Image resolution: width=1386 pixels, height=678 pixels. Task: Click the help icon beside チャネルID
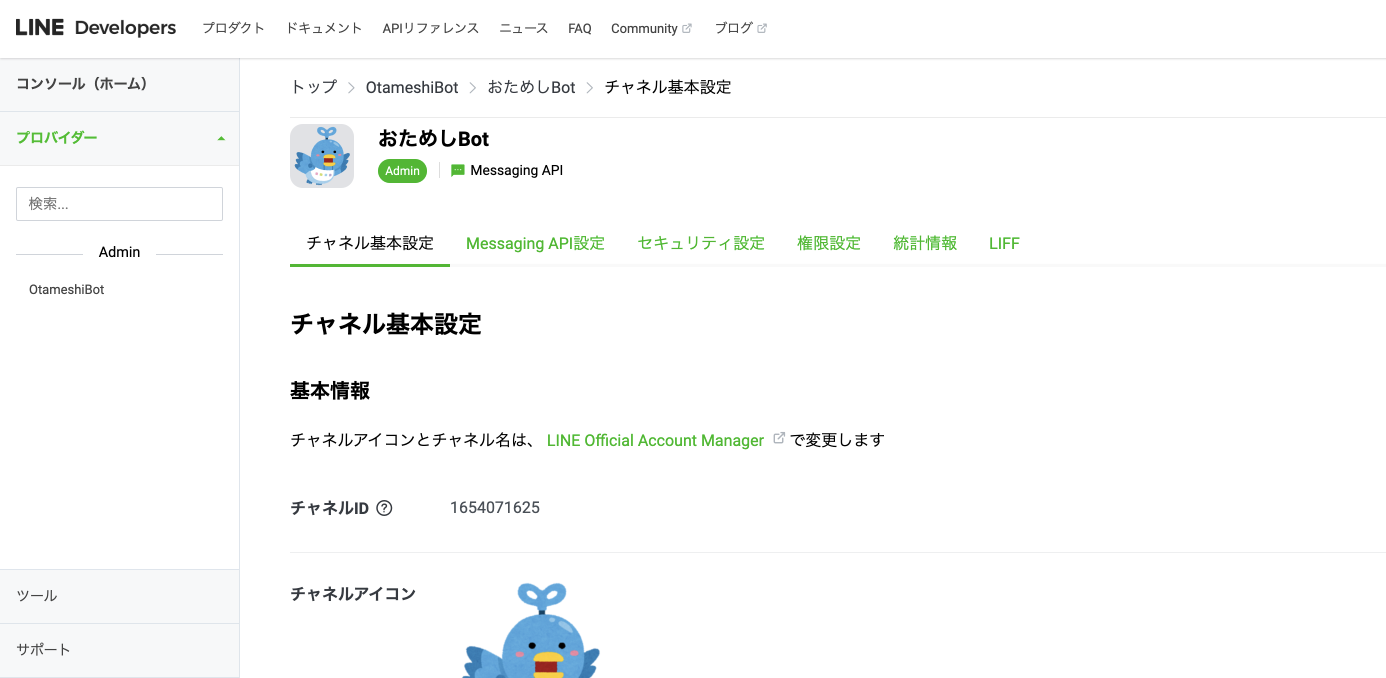point(384,508)
